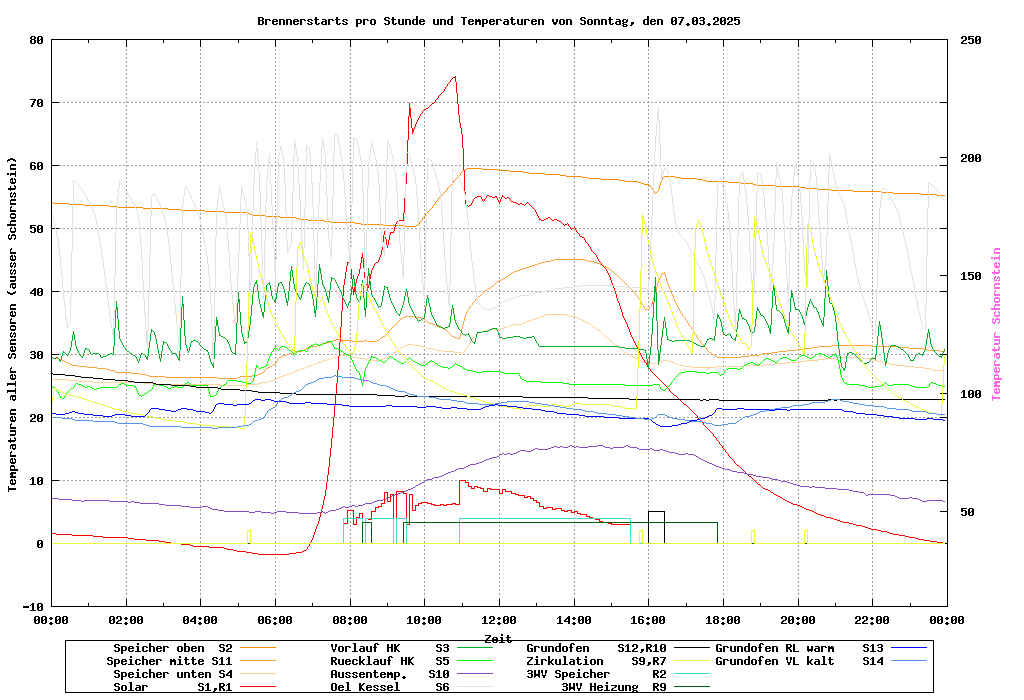This screenshot has width=1024, height=700.
Task: Select the 3WV Heizung R9 legend entry
Action: point(613,687)
